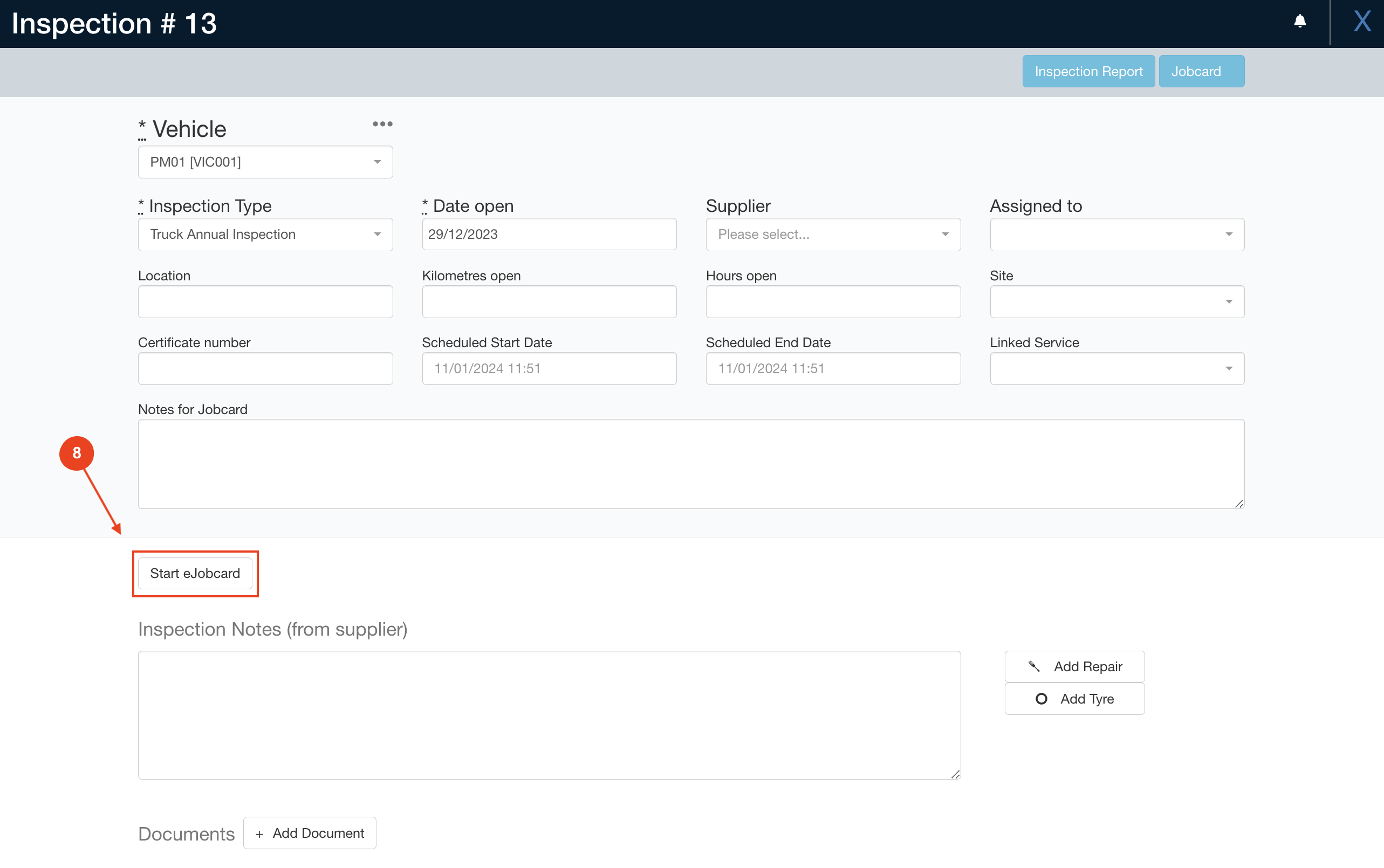
Task: Expand the Assigned to dropdown
Action: [x=1116, y=234]
